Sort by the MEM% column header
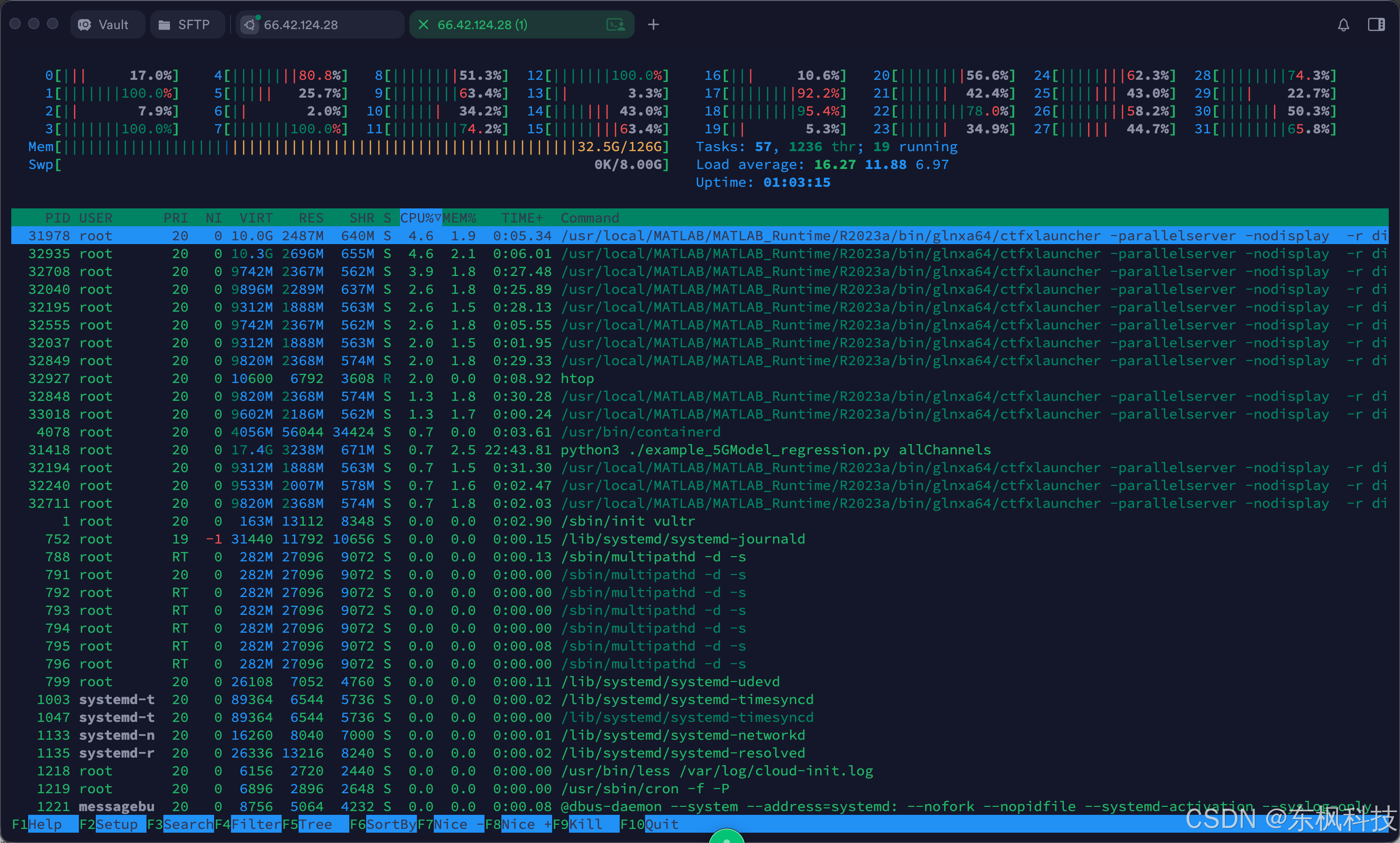 tap(459, 218)
